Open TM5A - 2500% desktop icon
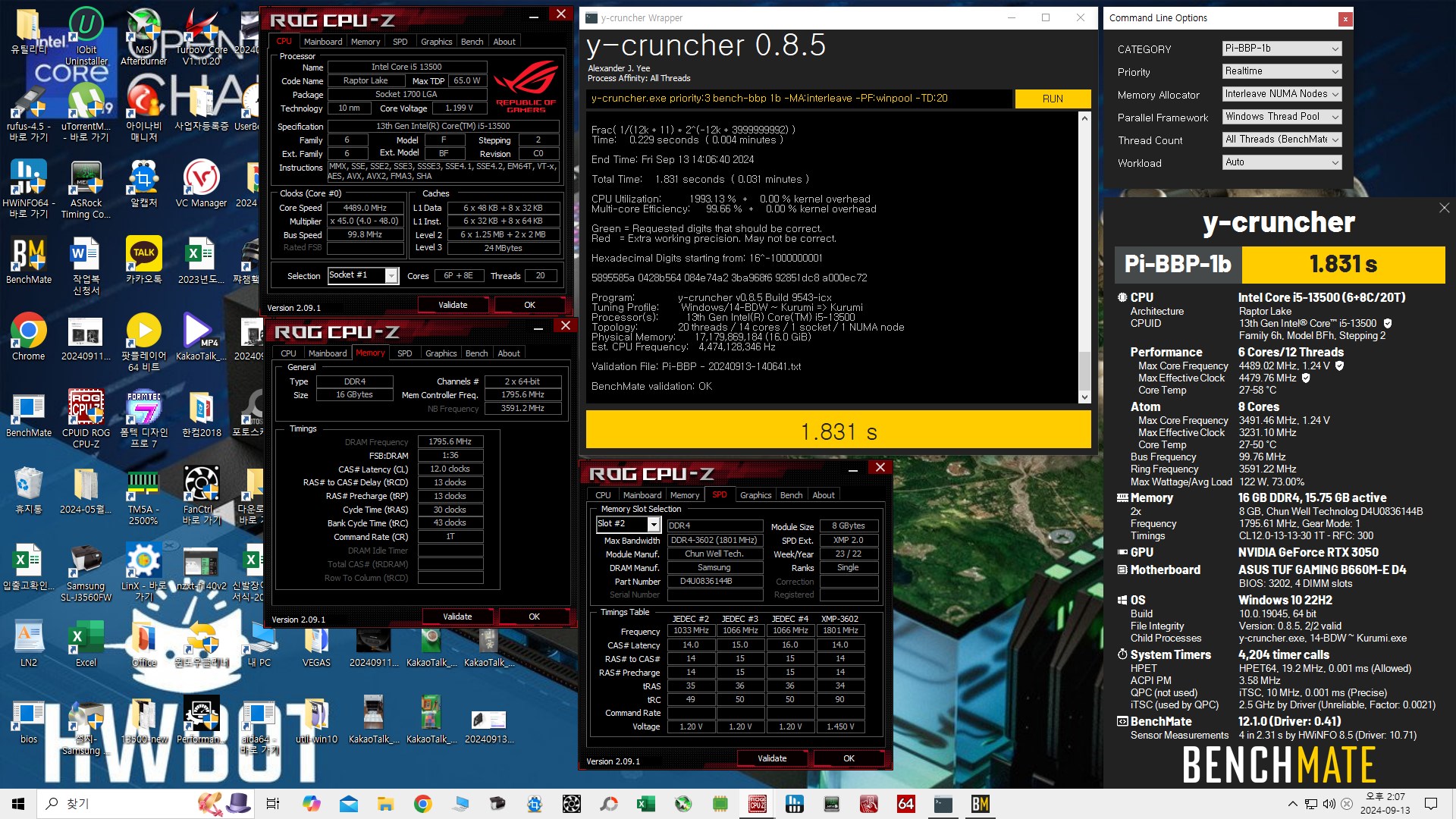 point(143,496)
